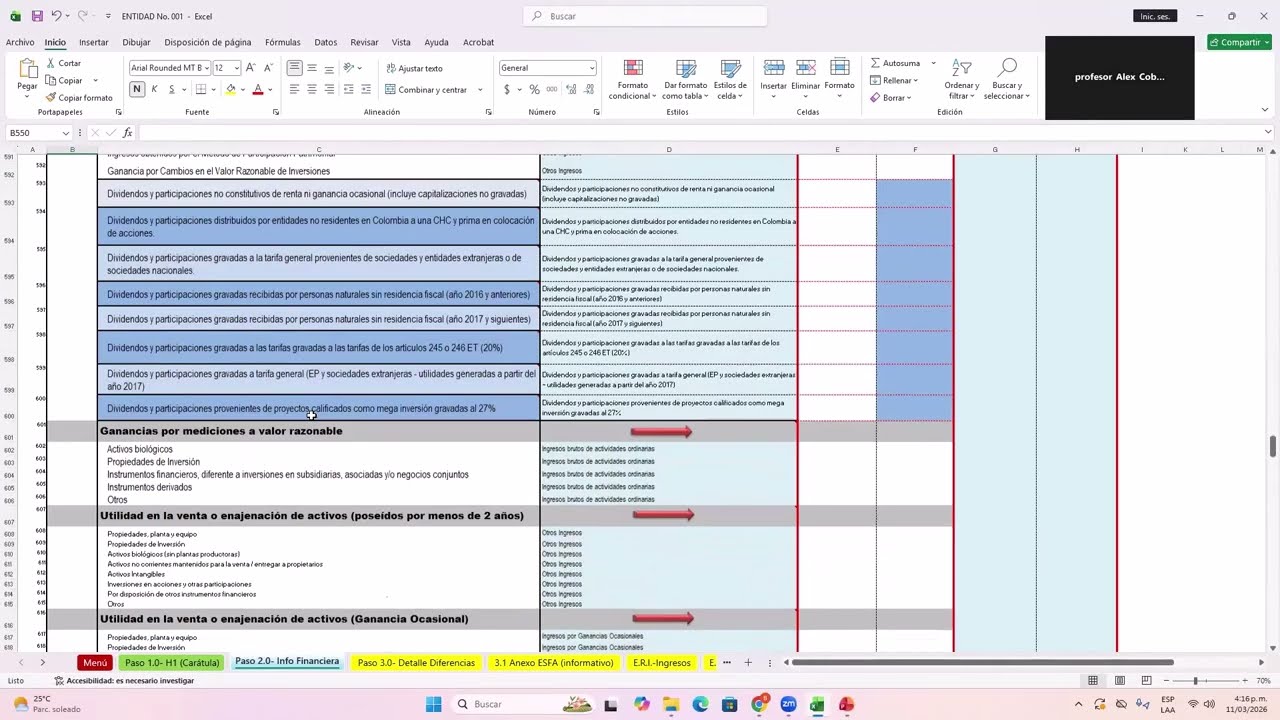This screenshot has height=720, width=1280.
Task: Click the Name Box showing B550
Action: pyautogui.click(x=38, y=133)
